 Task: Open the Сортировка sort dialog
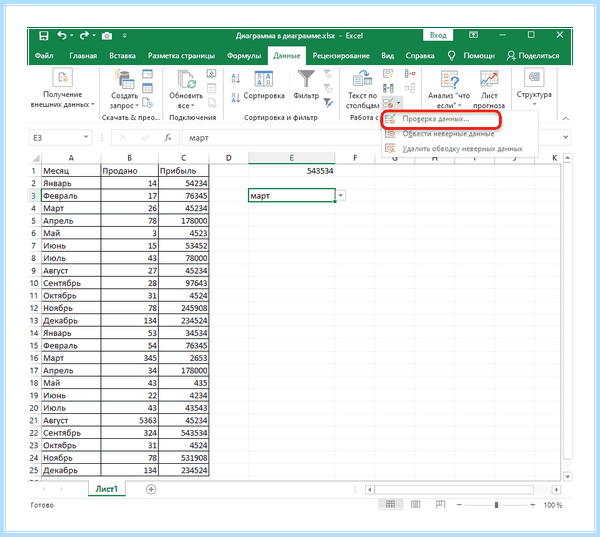pos(264,86)
